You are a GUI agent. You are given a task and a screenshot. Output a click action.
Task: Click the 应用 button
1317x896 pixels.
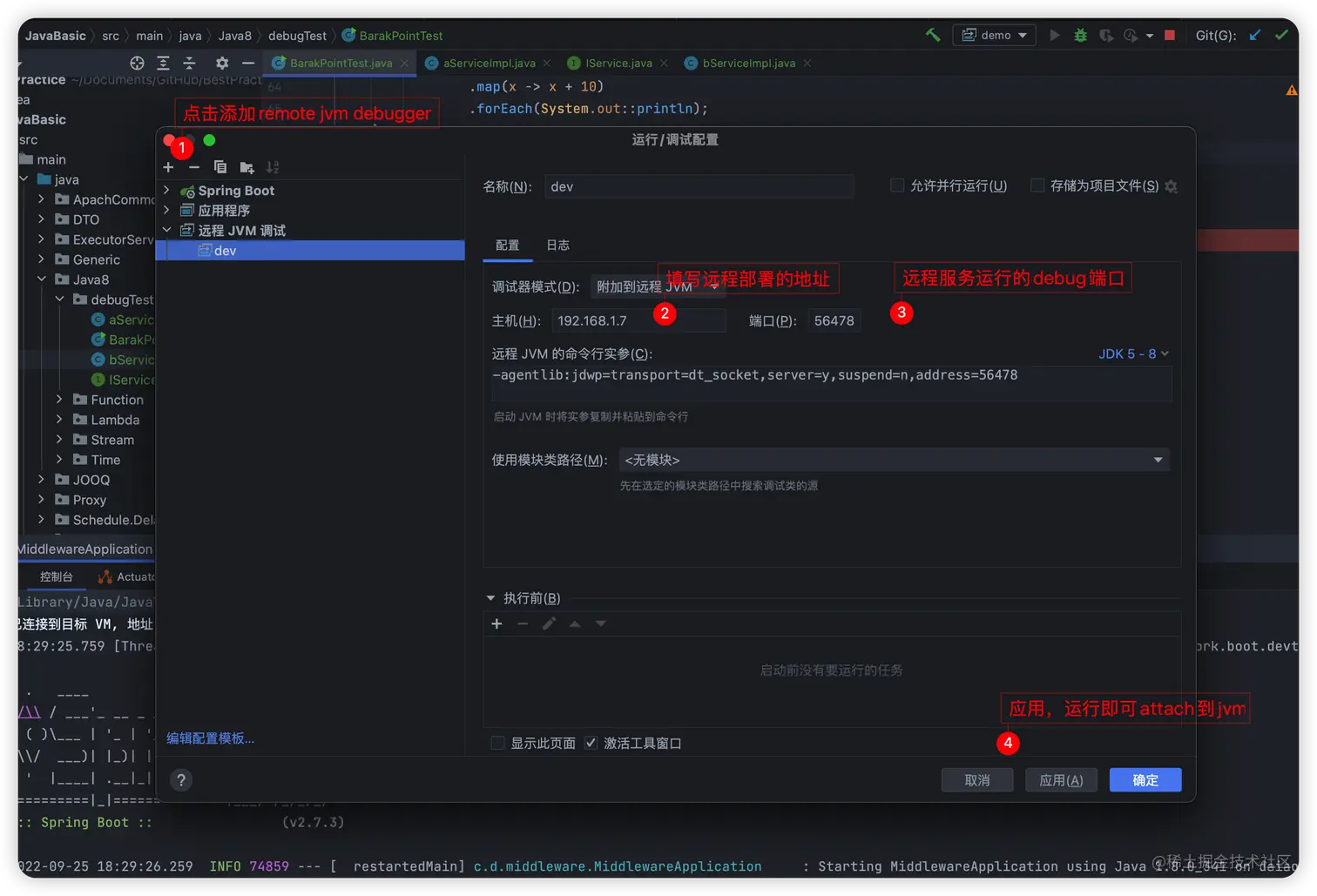1061,780
